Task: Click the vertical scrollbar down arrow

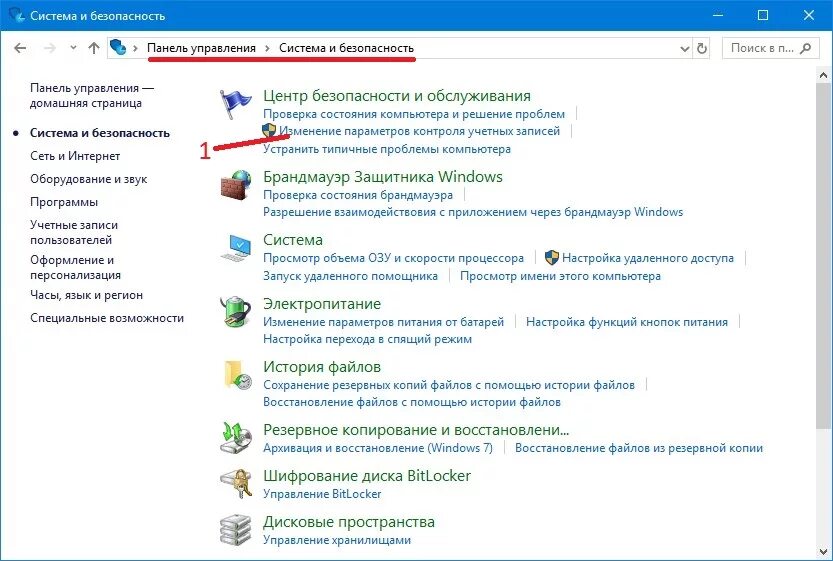Action: (x=824, y=552)
